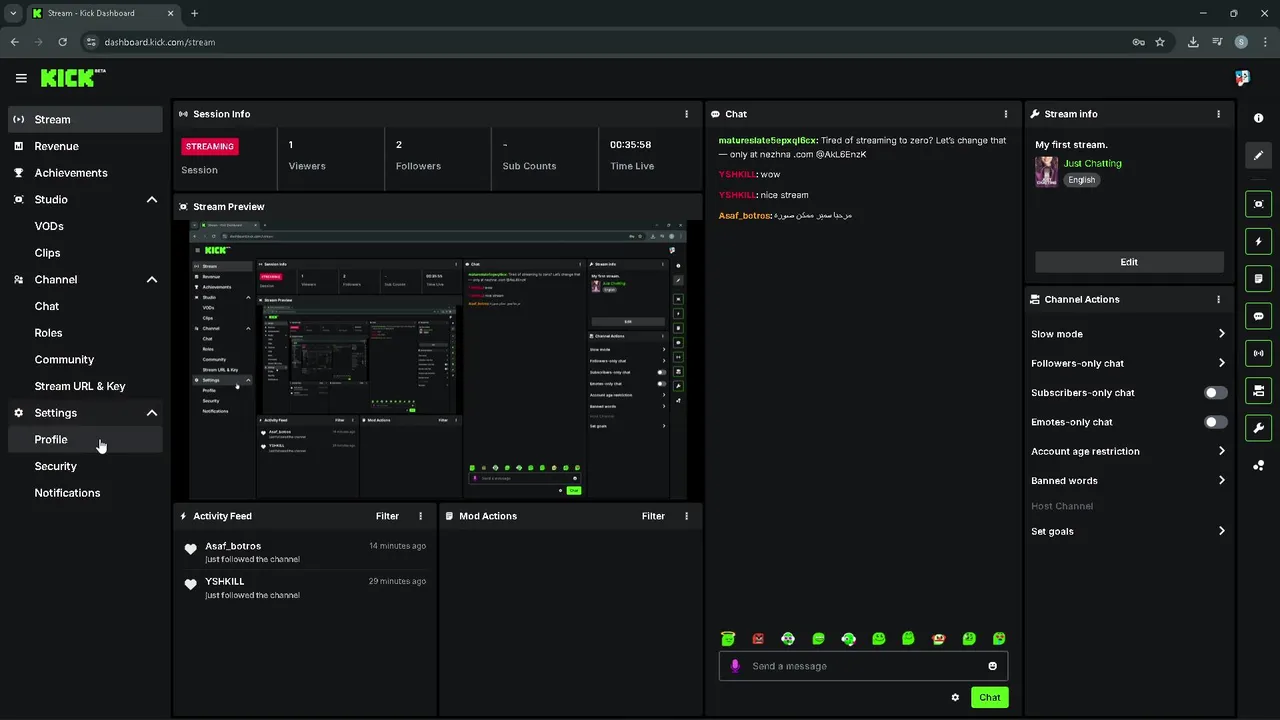Go to Clips under Studio
This screenshot has width=1280, height=720.
[85, 253]
